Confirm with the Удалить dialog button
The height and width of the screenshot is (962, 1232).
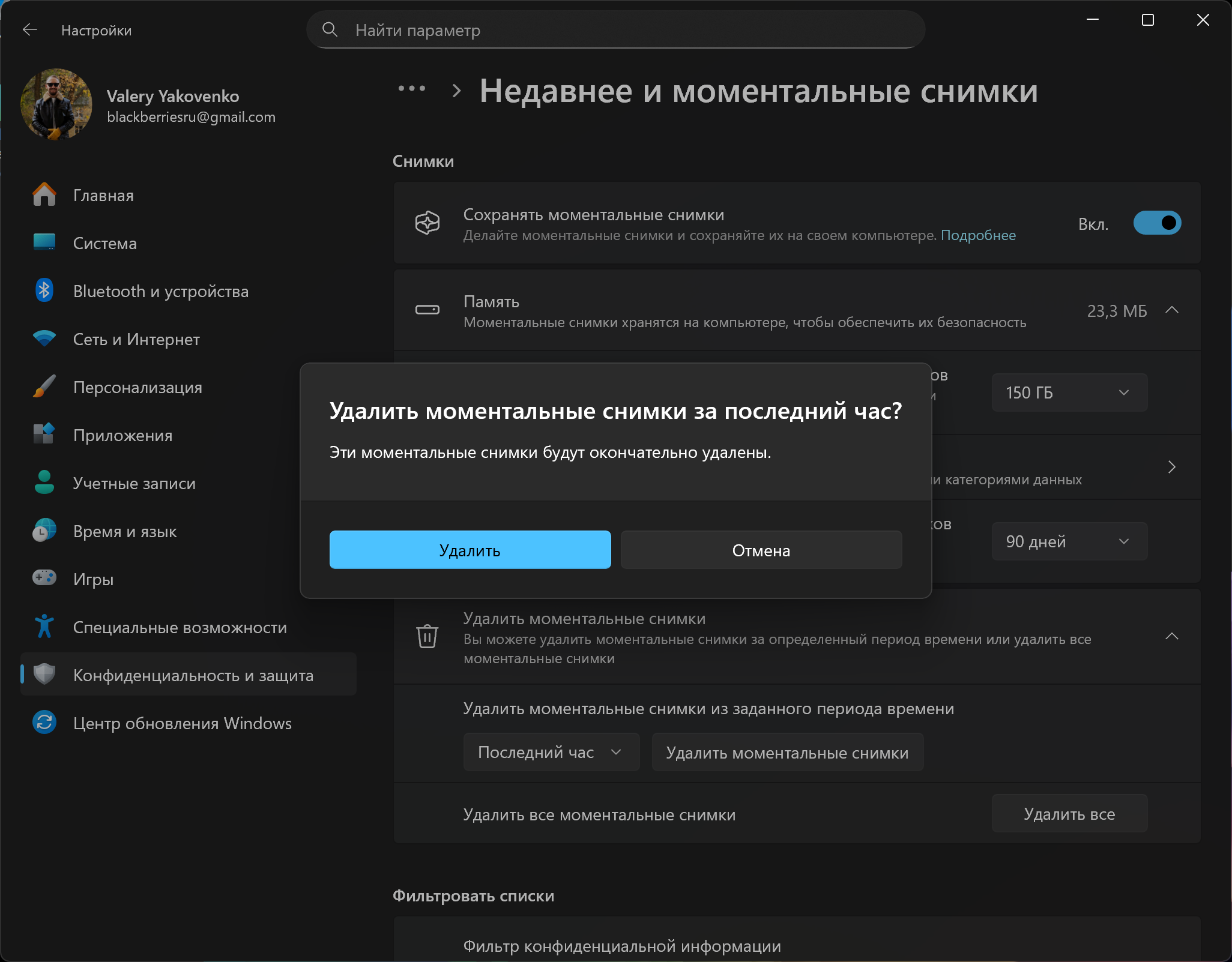click(x=470, y=550)
